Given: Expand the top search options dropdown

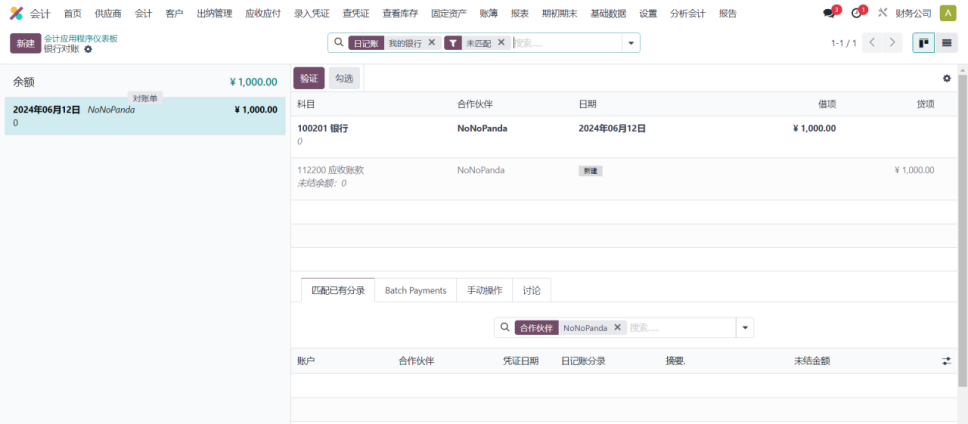Looking at the screenshot, I should [631, 43].
